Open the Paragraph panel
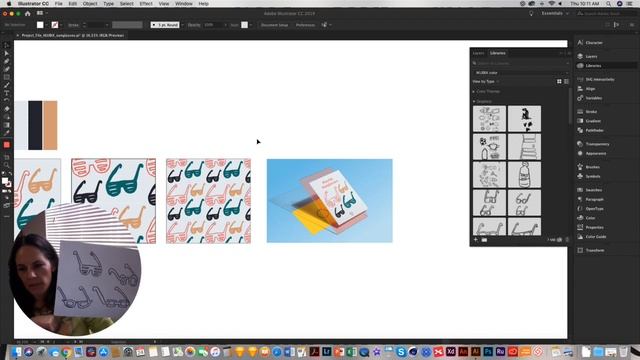Image resolution: width=640 pixels, height=360 pixels. click(591, 199)
